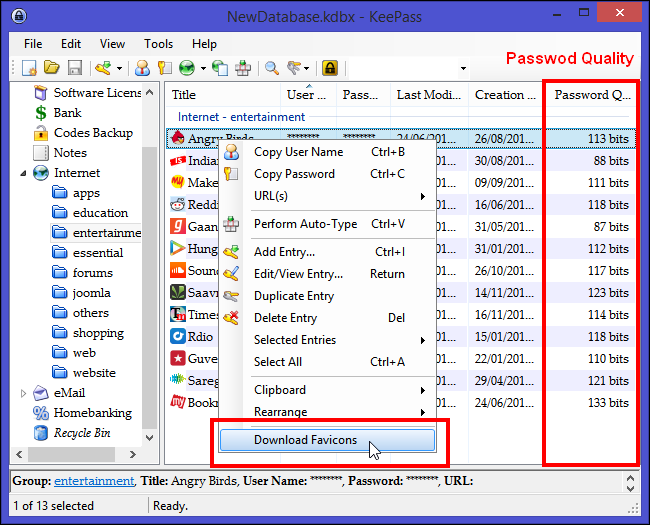The width and height of the screenshot is (650, 525).
Task: Collapse the Internet group tree arrow
Action: tap(23, 173)
